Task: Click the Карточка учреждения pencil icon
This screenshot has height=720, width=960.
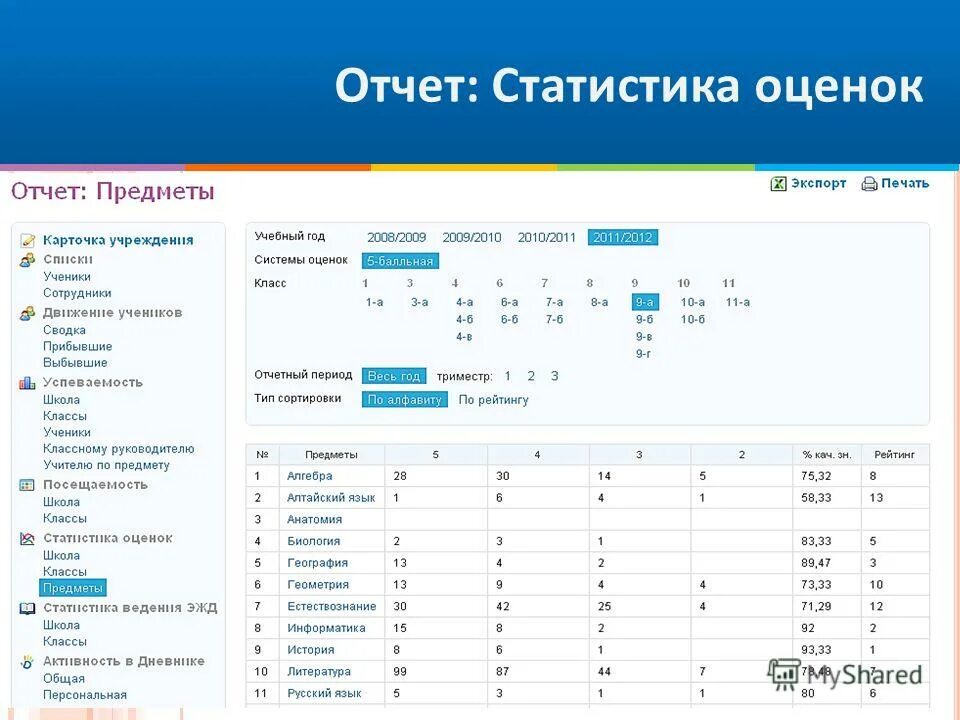Action: click(27, 240)
